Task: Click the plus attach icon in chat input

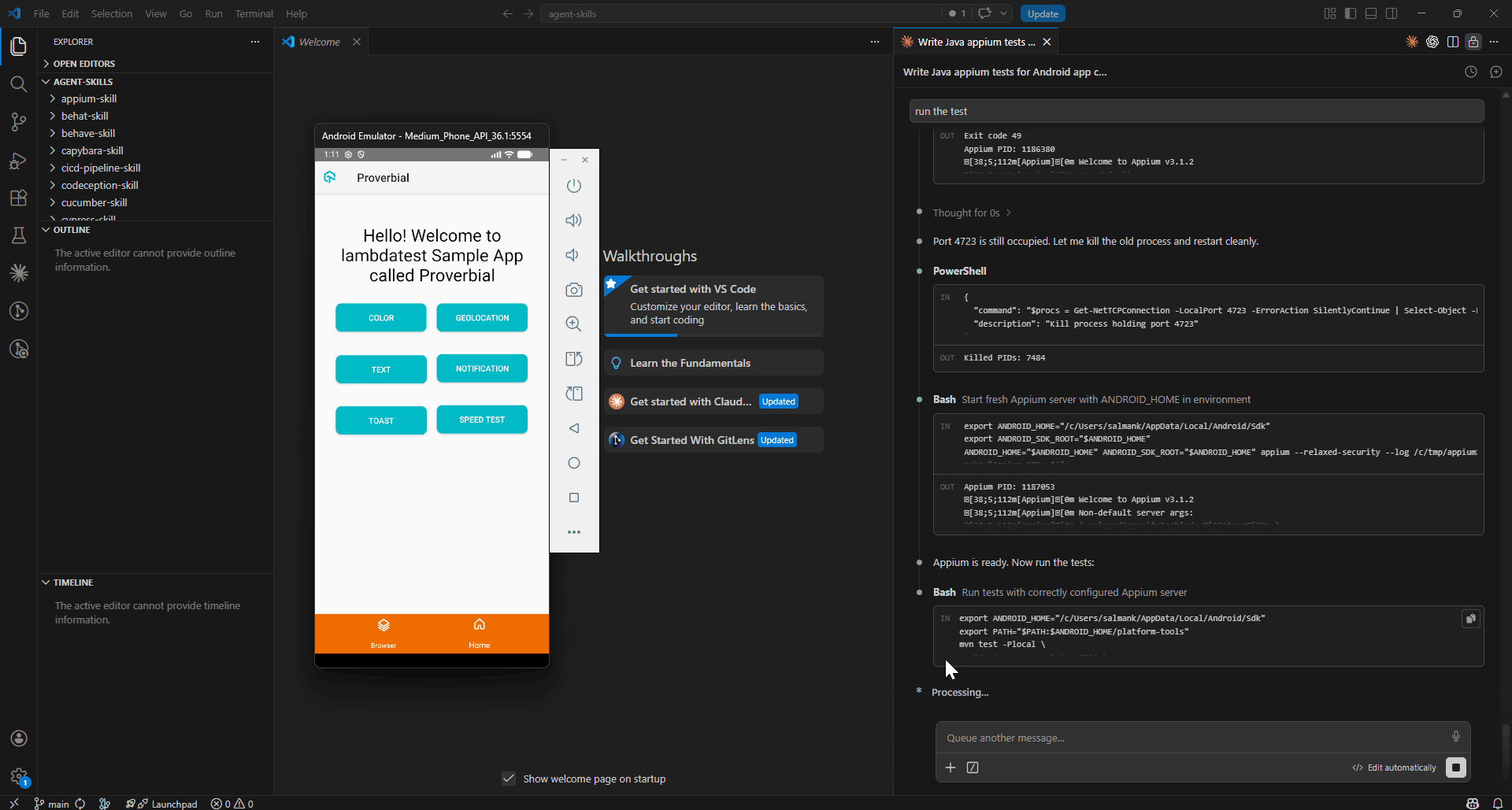Action: (x=951, y=767)
